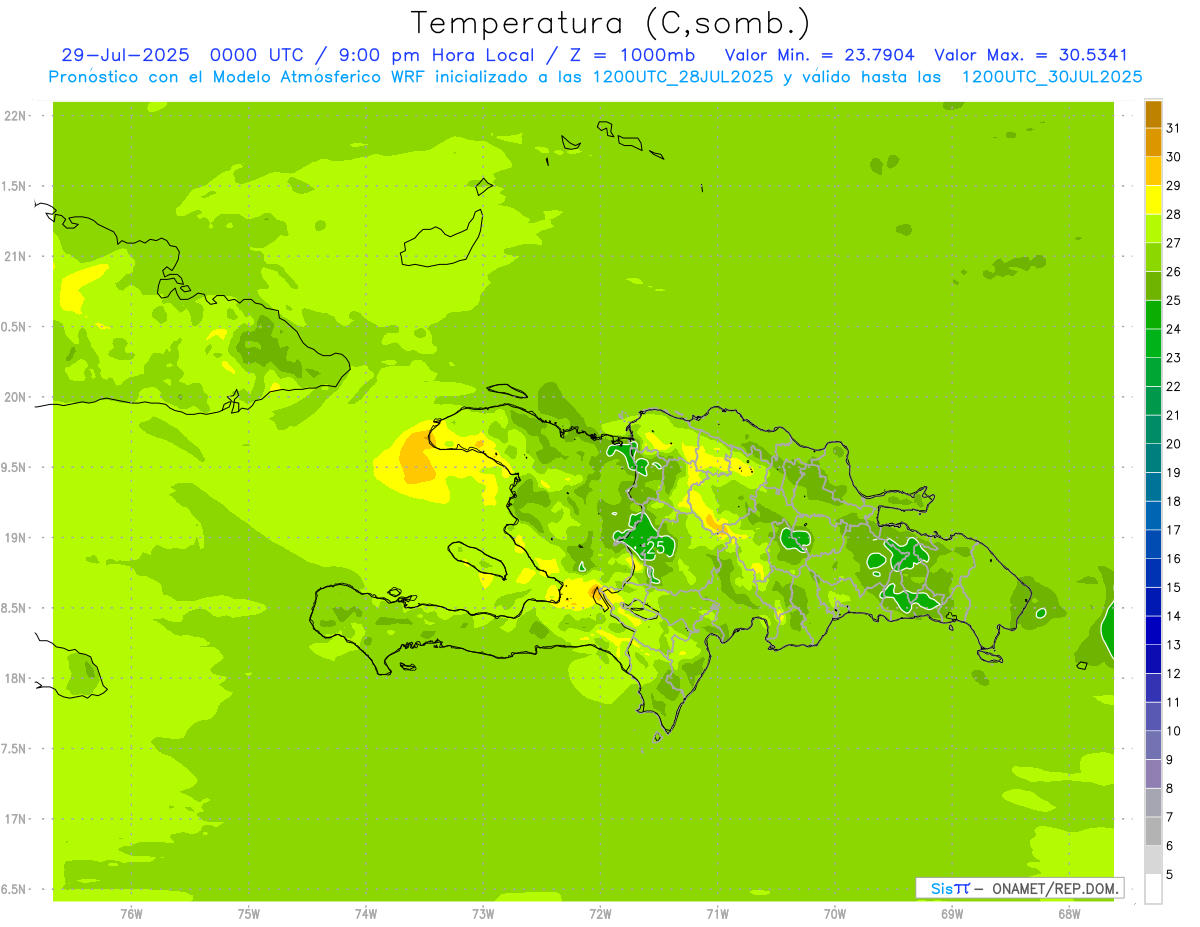Click the dark green swatch between 24 and 25
The height and width of the screenshot is (927, 1200).
point(1153,315)
